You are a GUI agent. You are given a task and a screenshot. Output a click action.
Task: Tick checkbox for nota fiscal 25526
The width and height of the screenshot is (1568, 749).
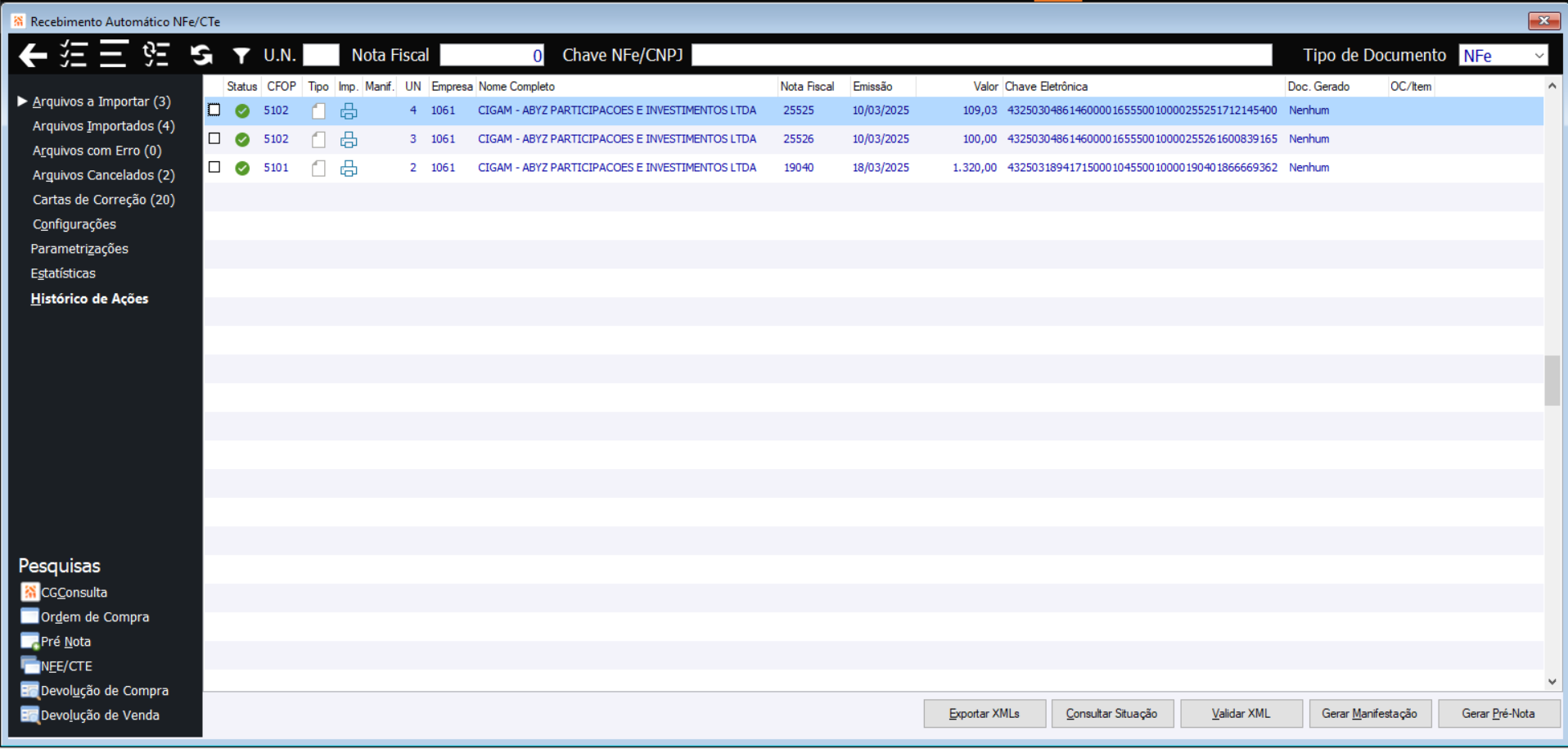click(x=214, y=138)
